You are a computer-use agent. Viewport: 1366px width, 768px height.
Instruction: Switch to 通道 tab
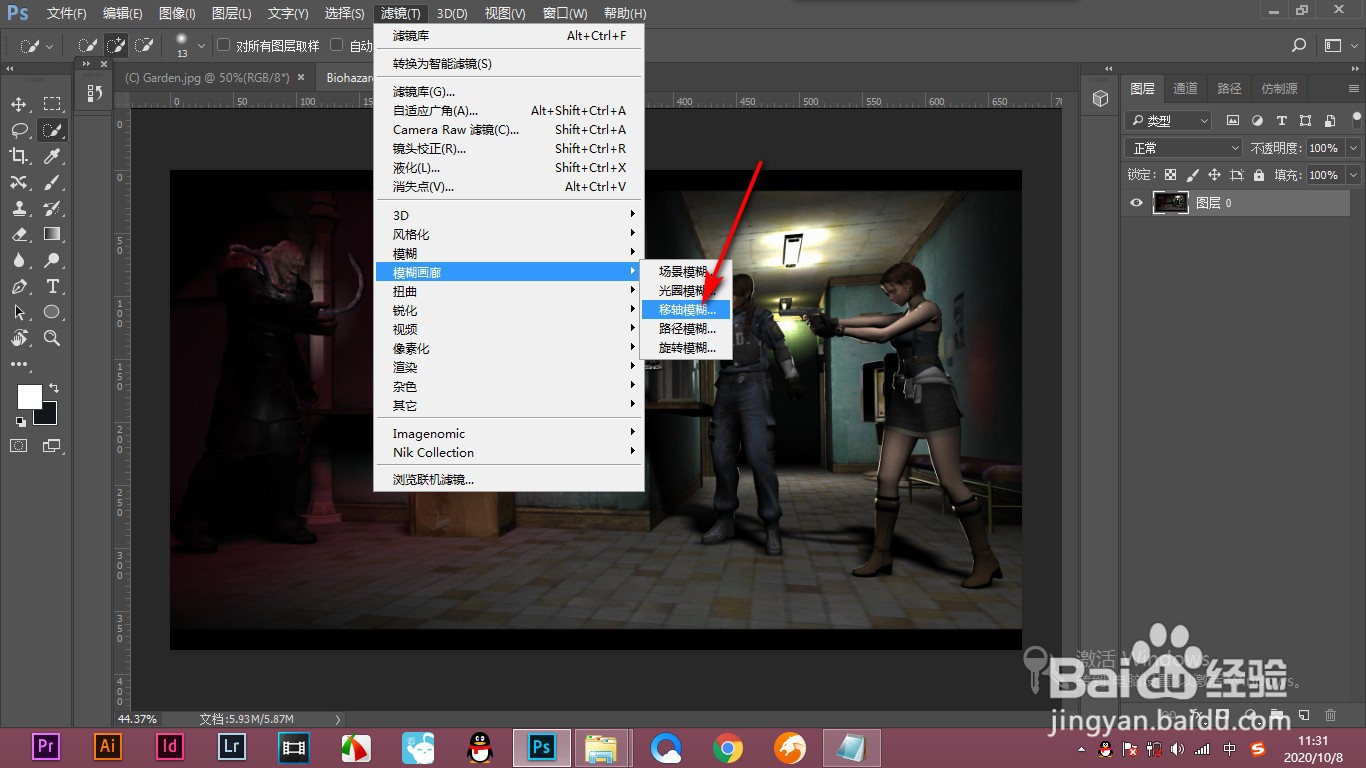click(1185, 88)
